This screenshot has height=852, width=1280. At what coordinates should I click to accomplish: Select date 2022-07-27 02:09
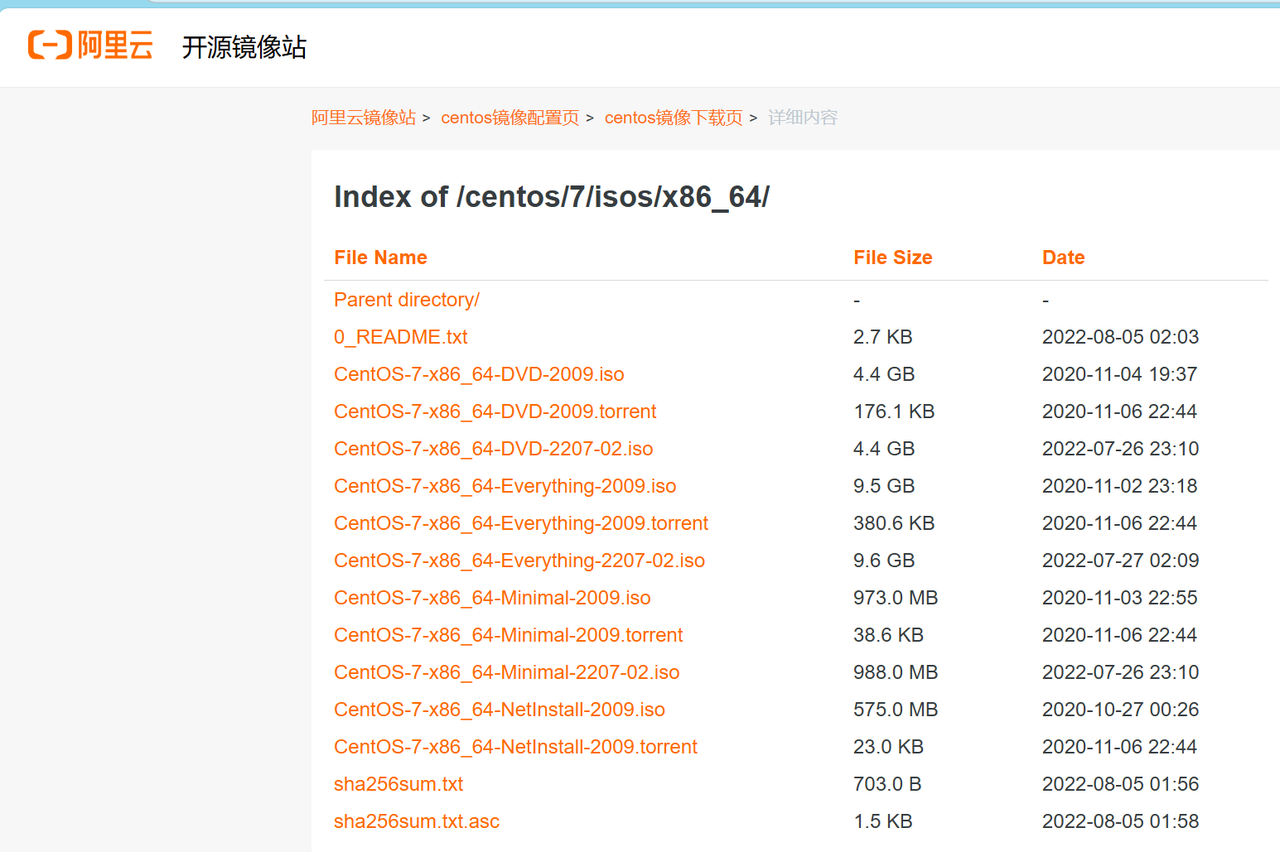(1120, 560)
